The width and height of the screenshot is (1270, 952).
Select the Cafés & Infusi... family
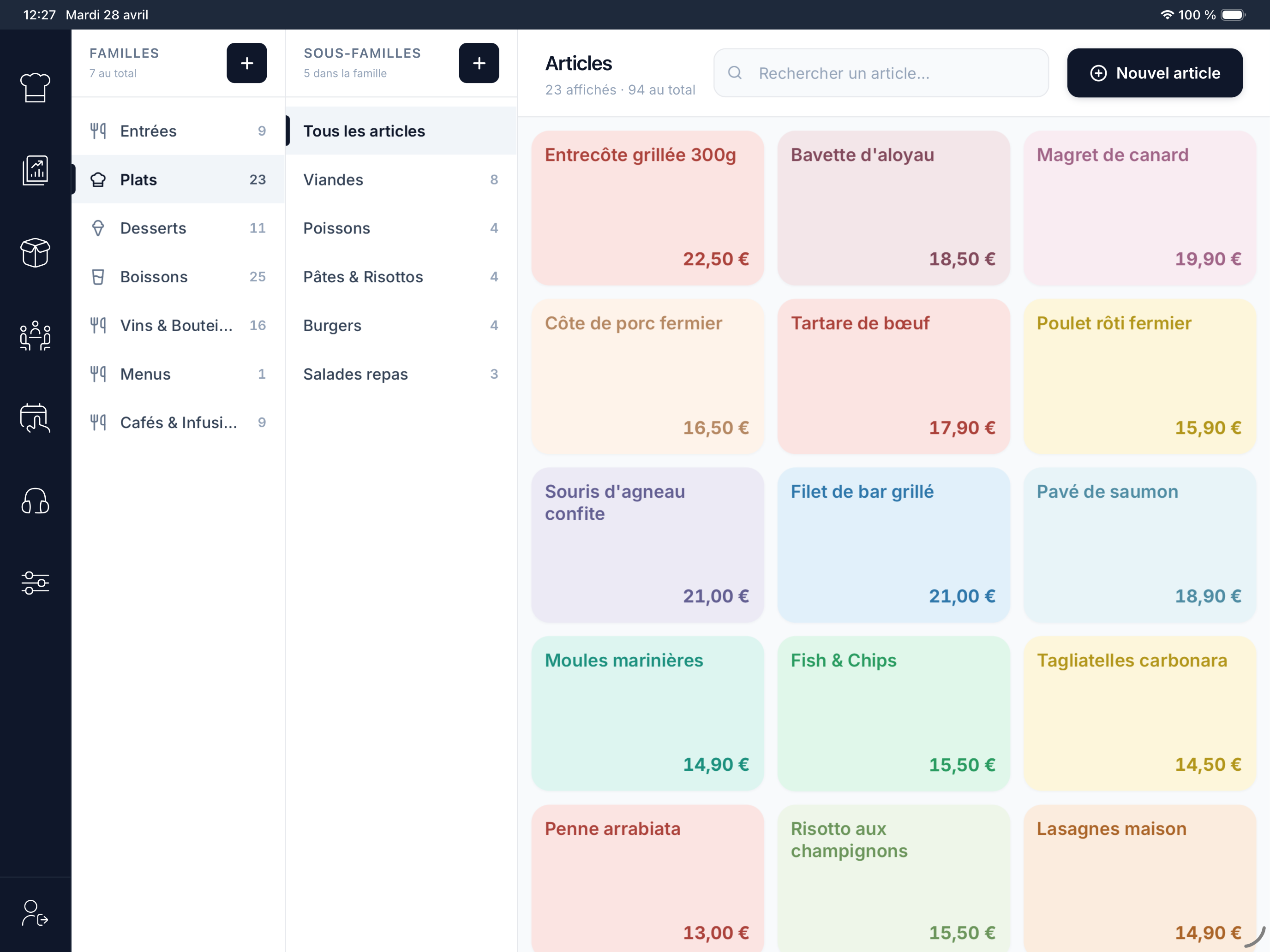point(178,423)
